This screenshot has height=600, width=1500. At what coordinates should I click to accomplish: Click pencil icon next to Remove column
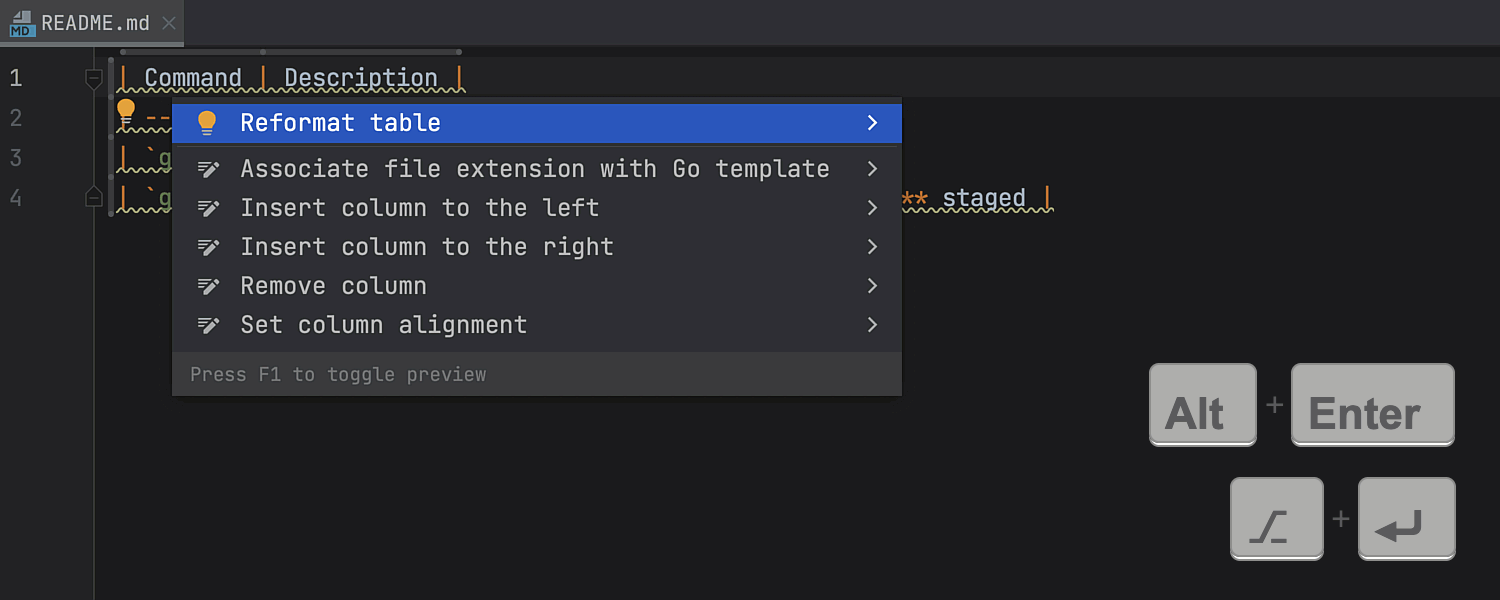click(x=208, y=286)
